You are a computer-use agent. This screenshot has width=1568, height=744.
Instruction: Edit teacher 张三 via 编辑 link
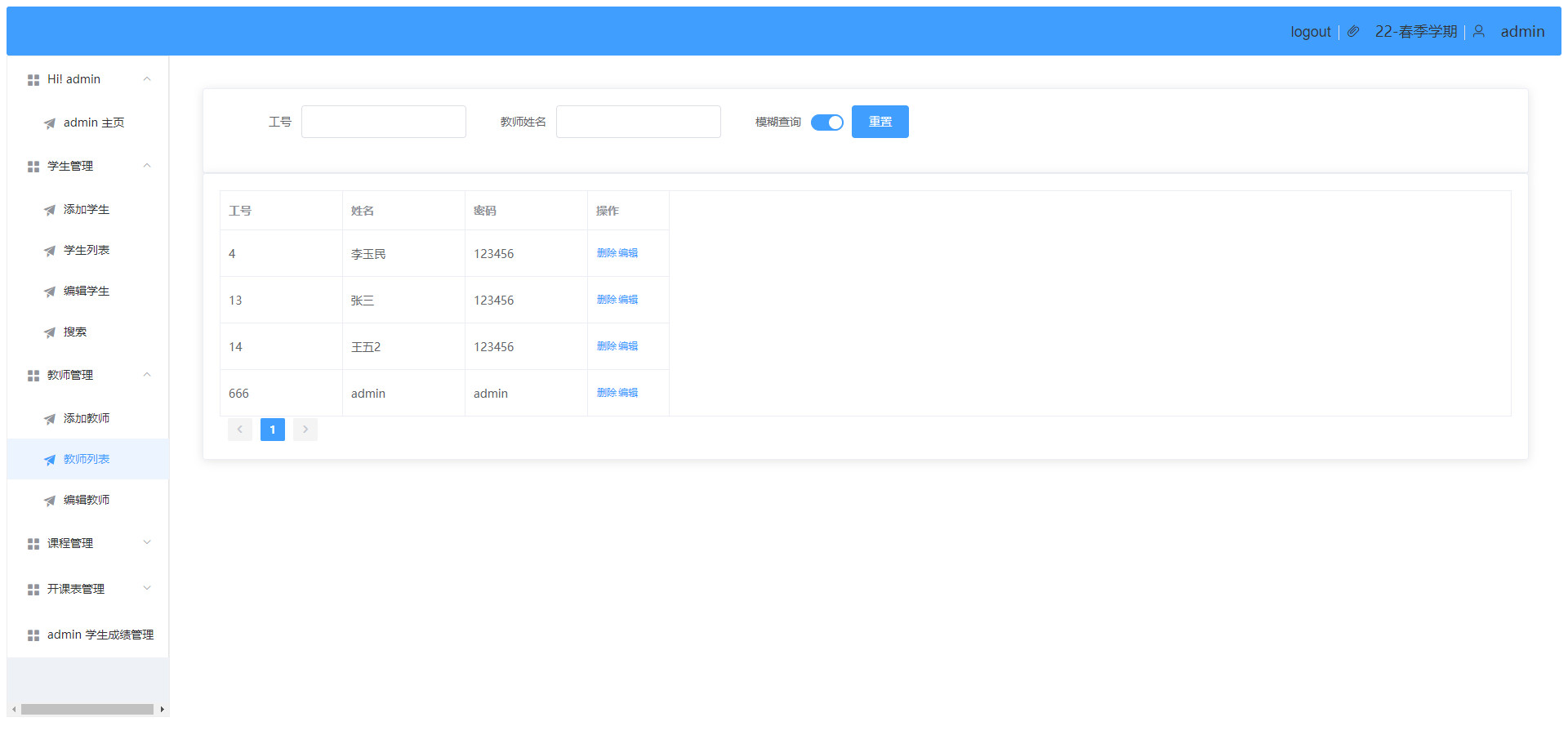coord(628,300)
